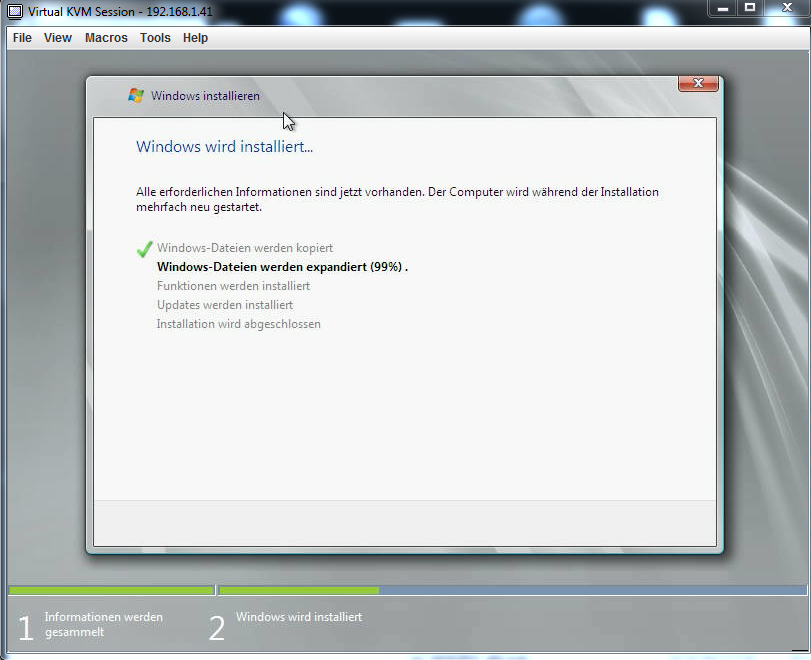
Task: Close the Windows installieren dialog
Action: pyautogui.click(x=698, y=84)
